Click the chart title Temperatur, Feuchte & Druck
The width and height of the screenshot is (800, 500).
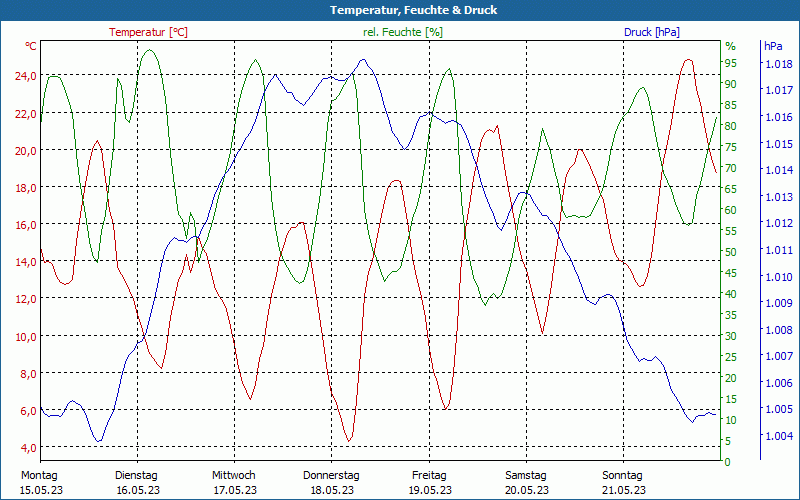413,10
